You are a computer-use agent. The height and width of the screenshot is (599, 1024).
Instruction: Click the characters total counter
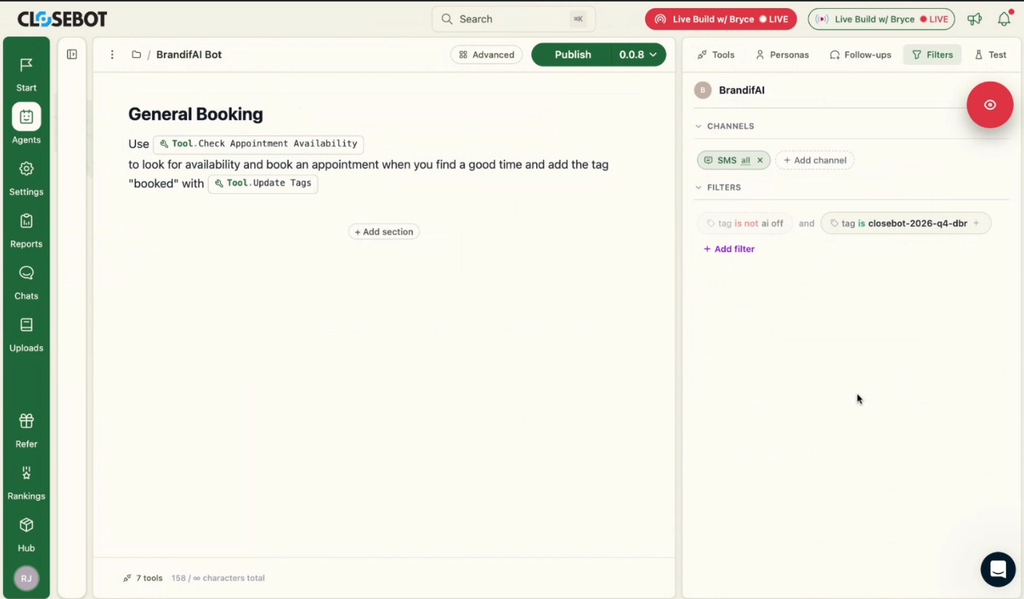218,578
